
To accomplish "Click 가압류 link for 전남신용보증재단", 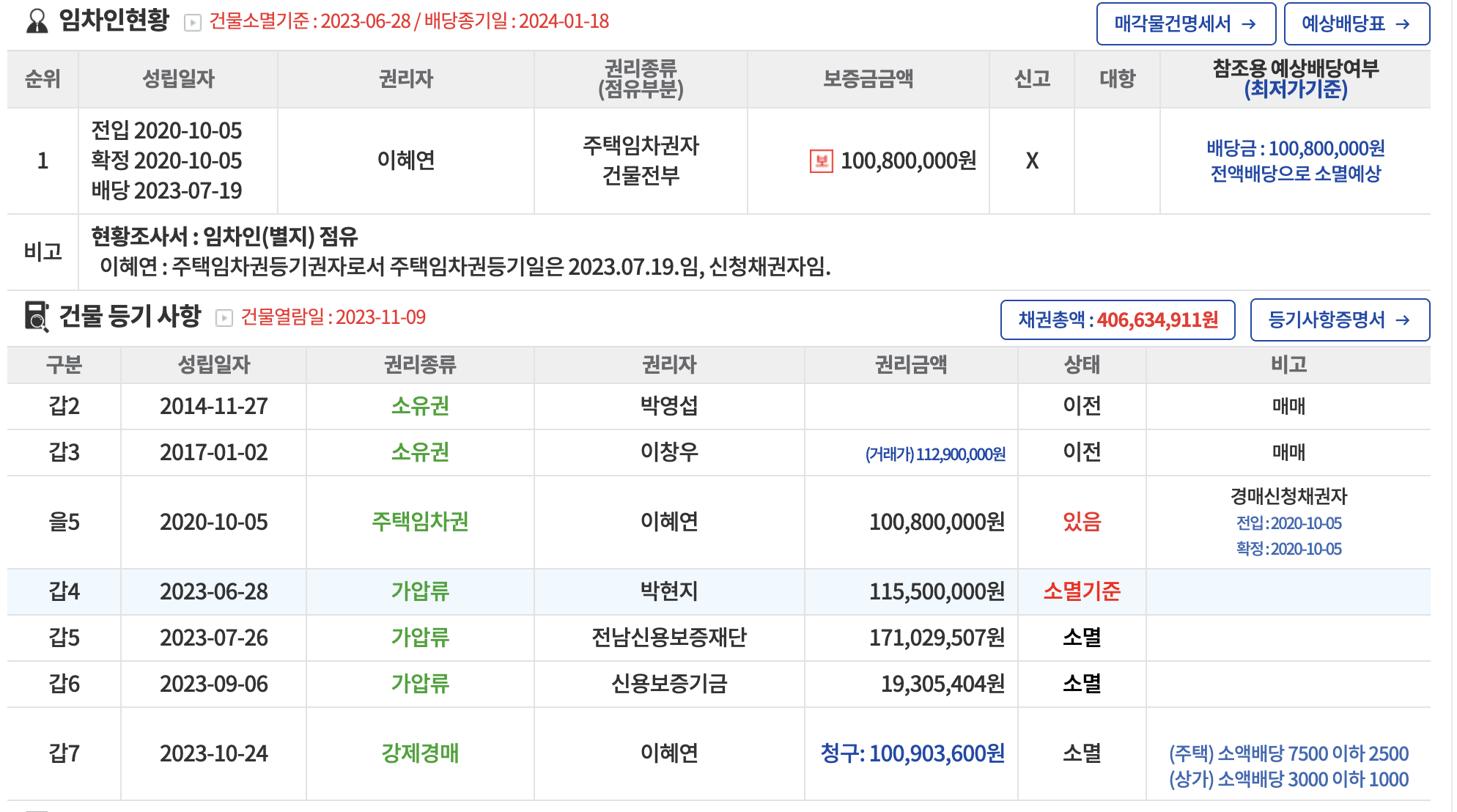I will click(x=420, y=638).
